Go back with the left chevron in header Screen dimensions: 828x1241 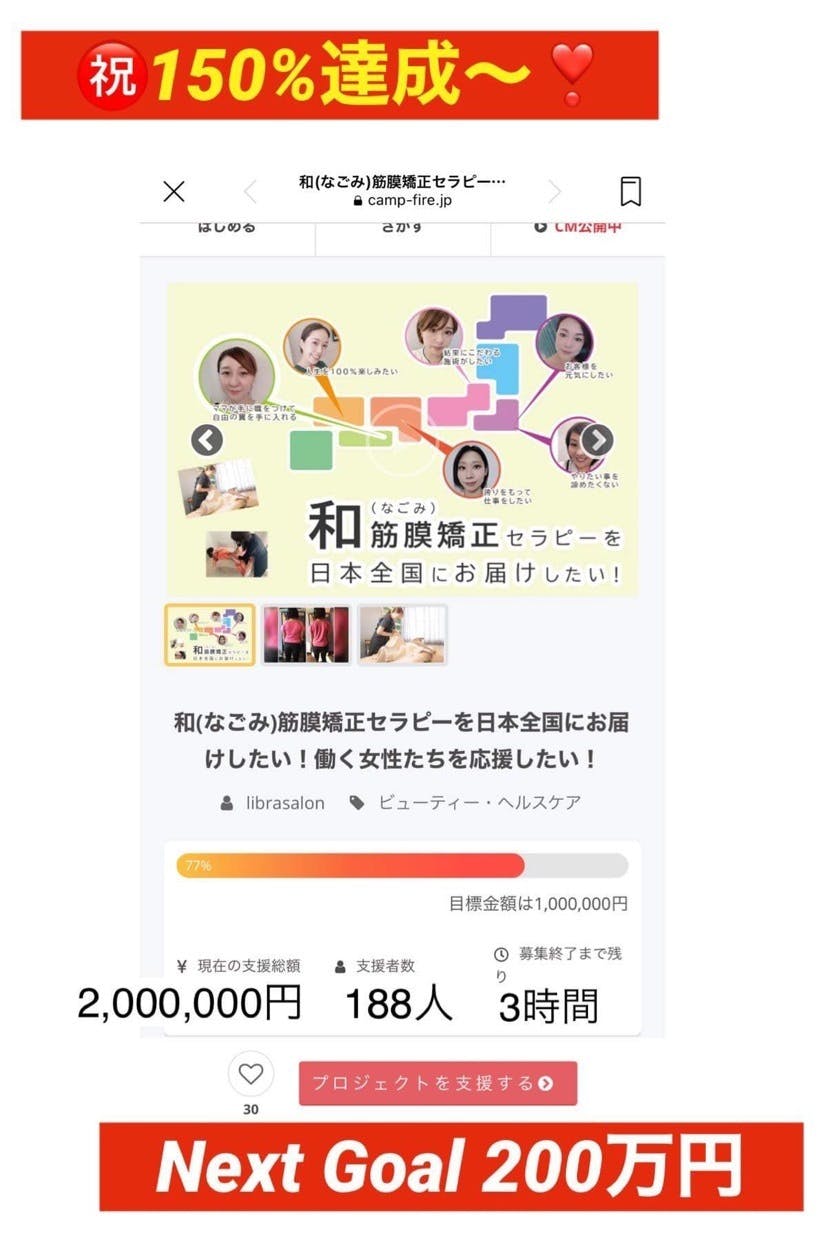(x=250, y=192)
